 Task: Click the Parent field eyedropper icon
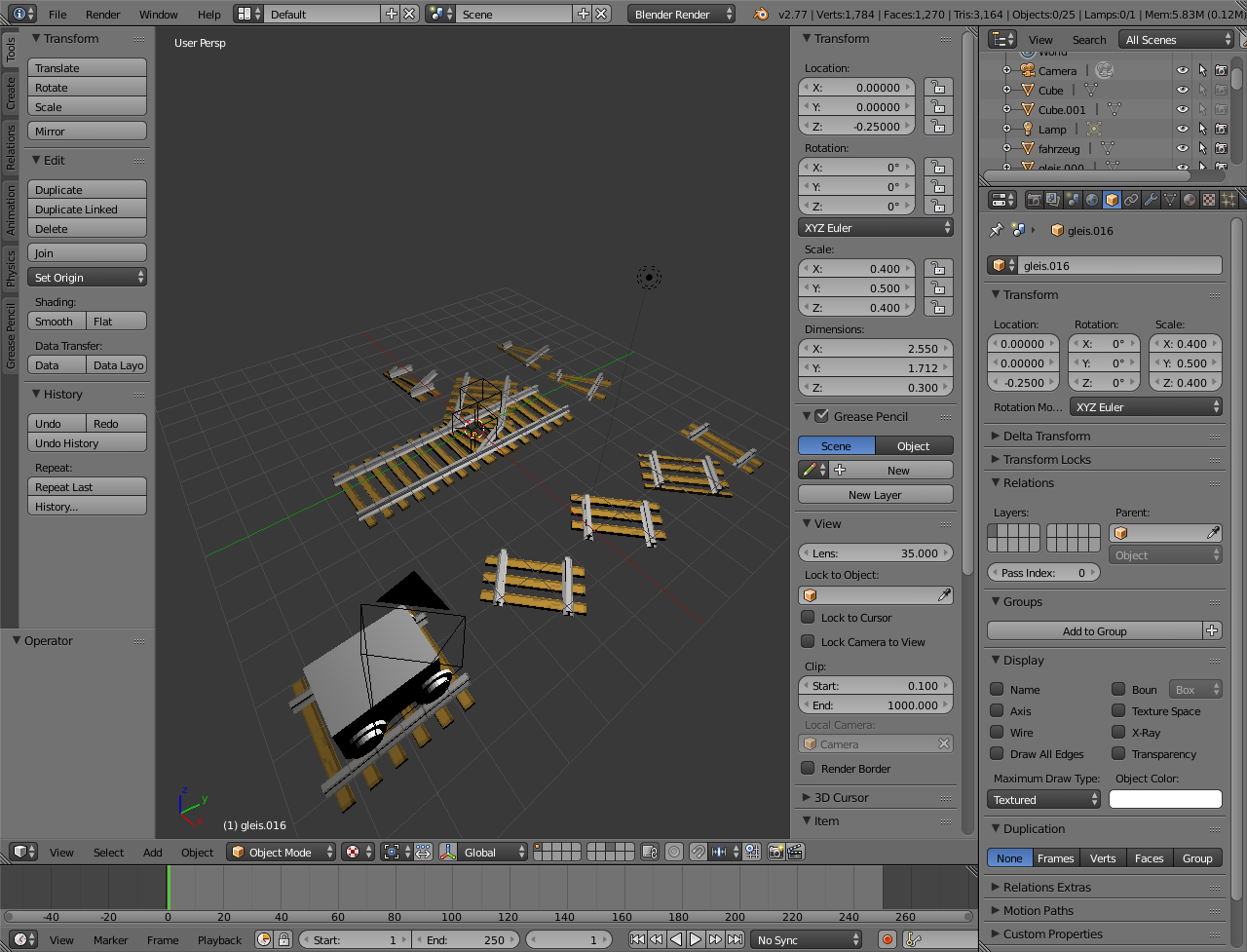1212,533
